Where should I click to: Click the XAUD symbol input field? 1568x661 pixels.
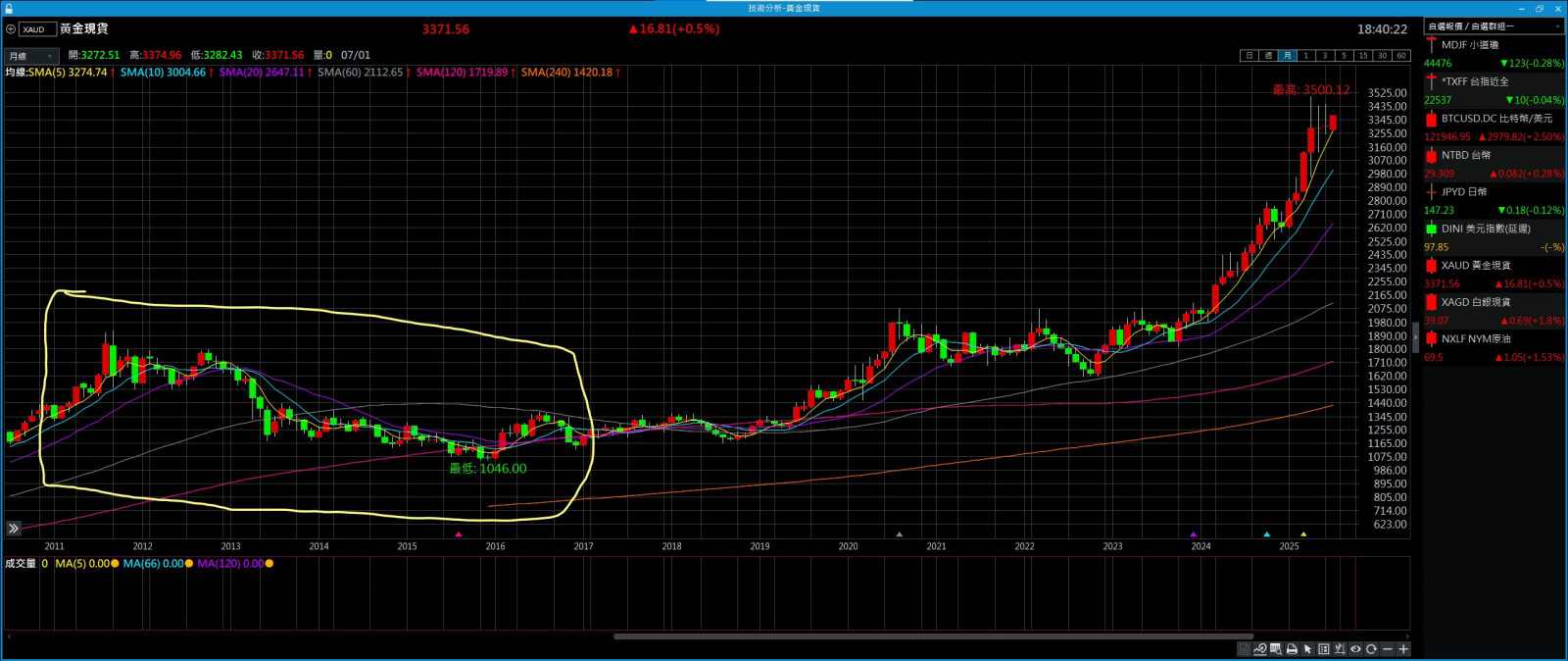point(37,29)
